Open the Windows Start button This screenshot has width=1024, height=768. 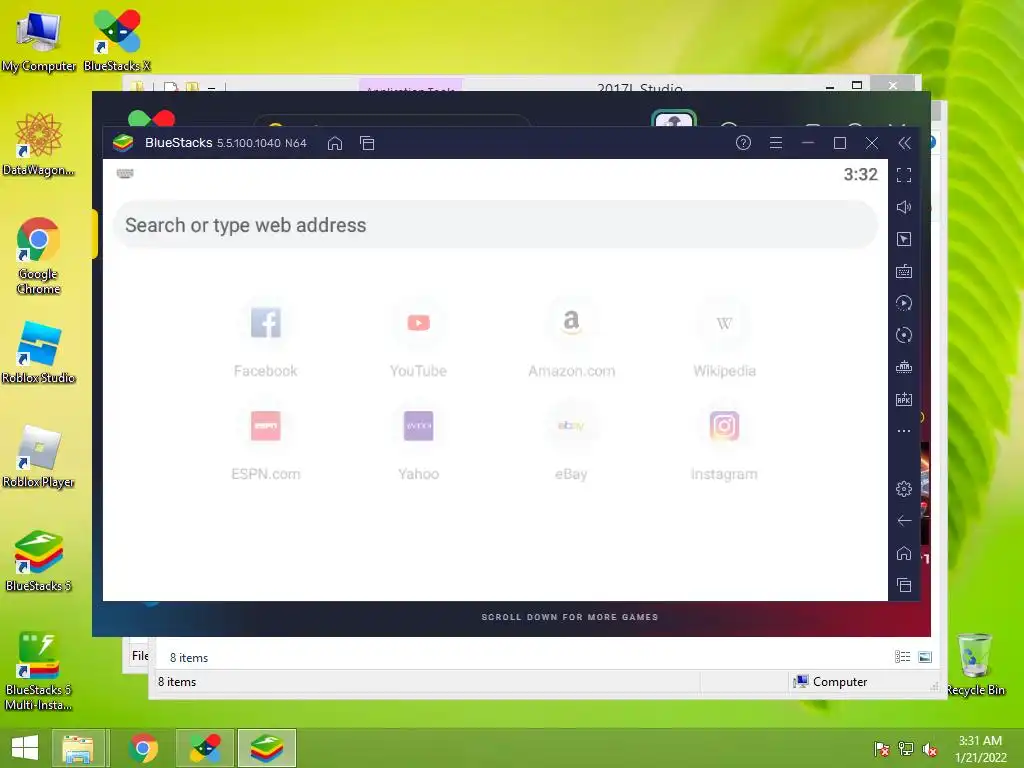coord(25,748)
